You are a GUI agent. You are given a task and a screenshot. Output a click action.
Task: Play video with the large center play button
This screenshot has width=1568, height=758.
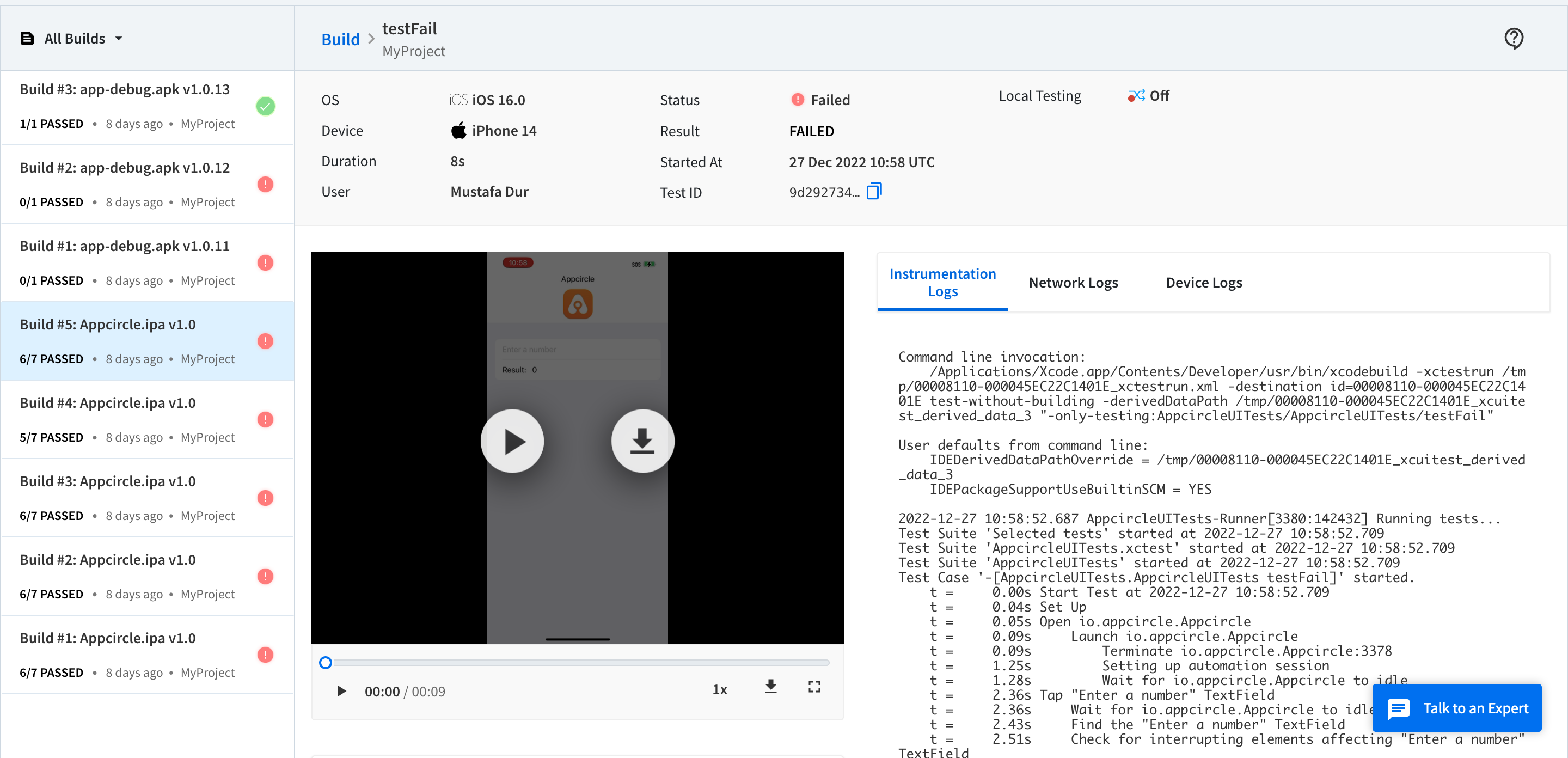(x=512, y=442)
